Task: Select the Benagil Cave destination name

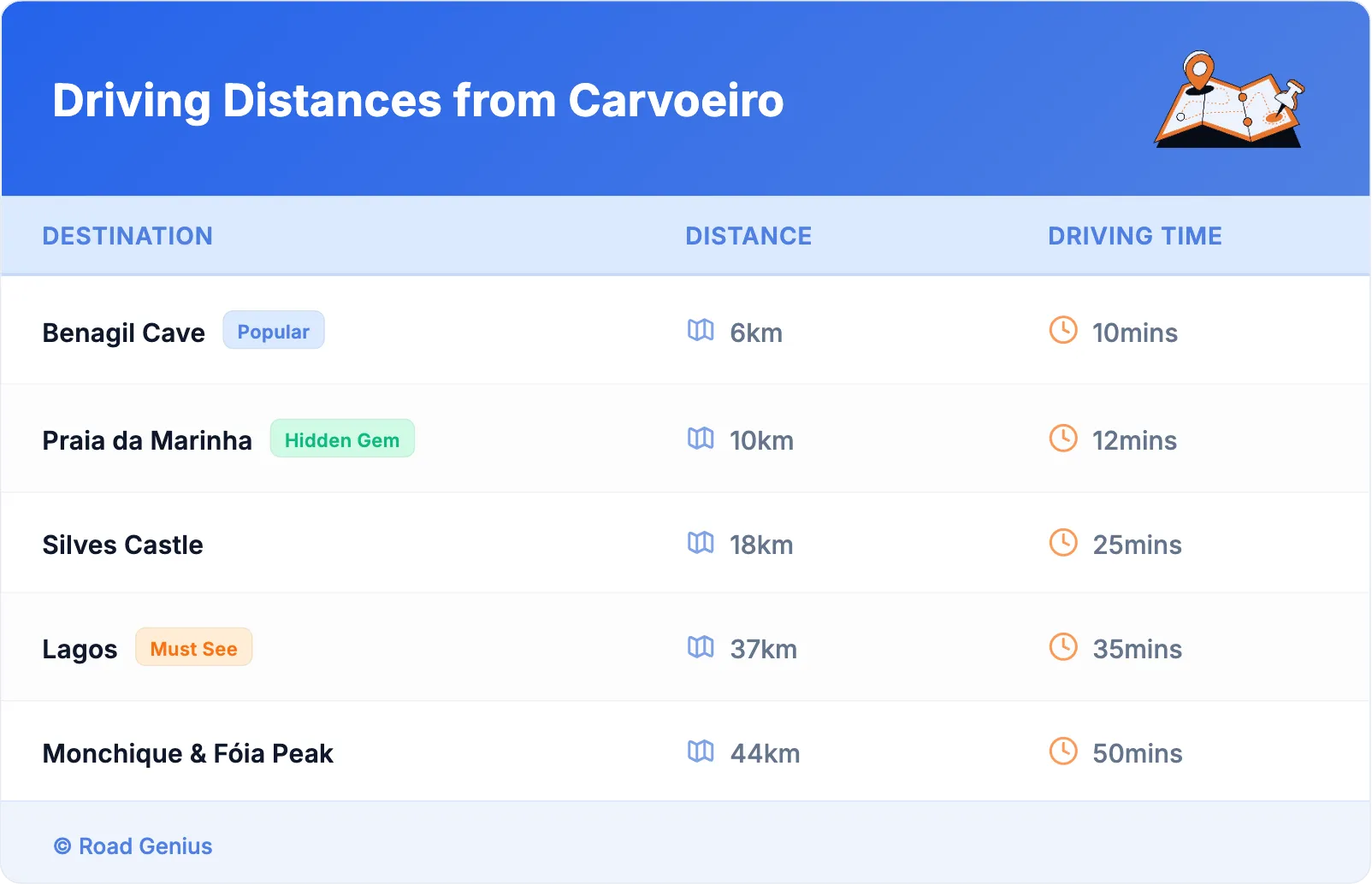Action: click(x=124, y=333)
